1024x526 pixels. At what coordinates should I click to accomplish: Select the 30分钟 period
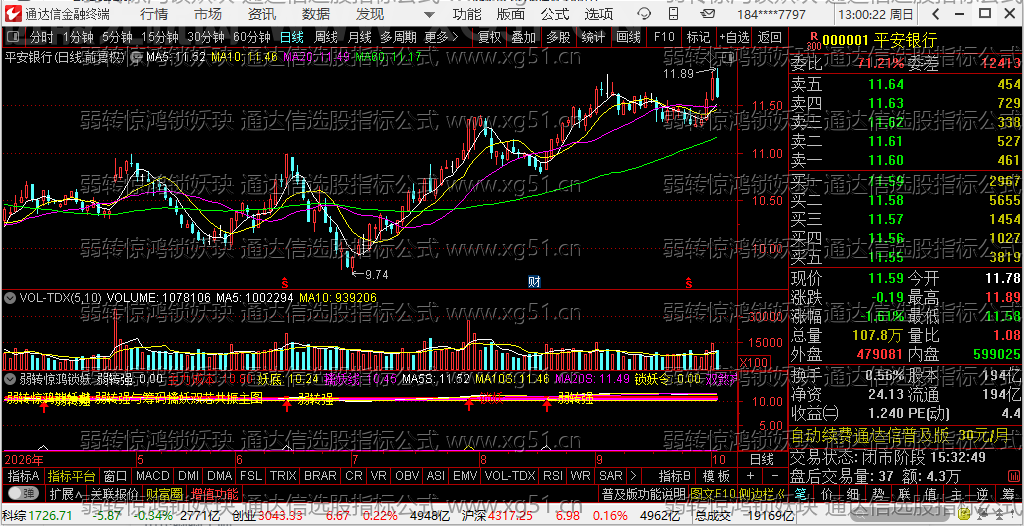click(x=206, y=37)
